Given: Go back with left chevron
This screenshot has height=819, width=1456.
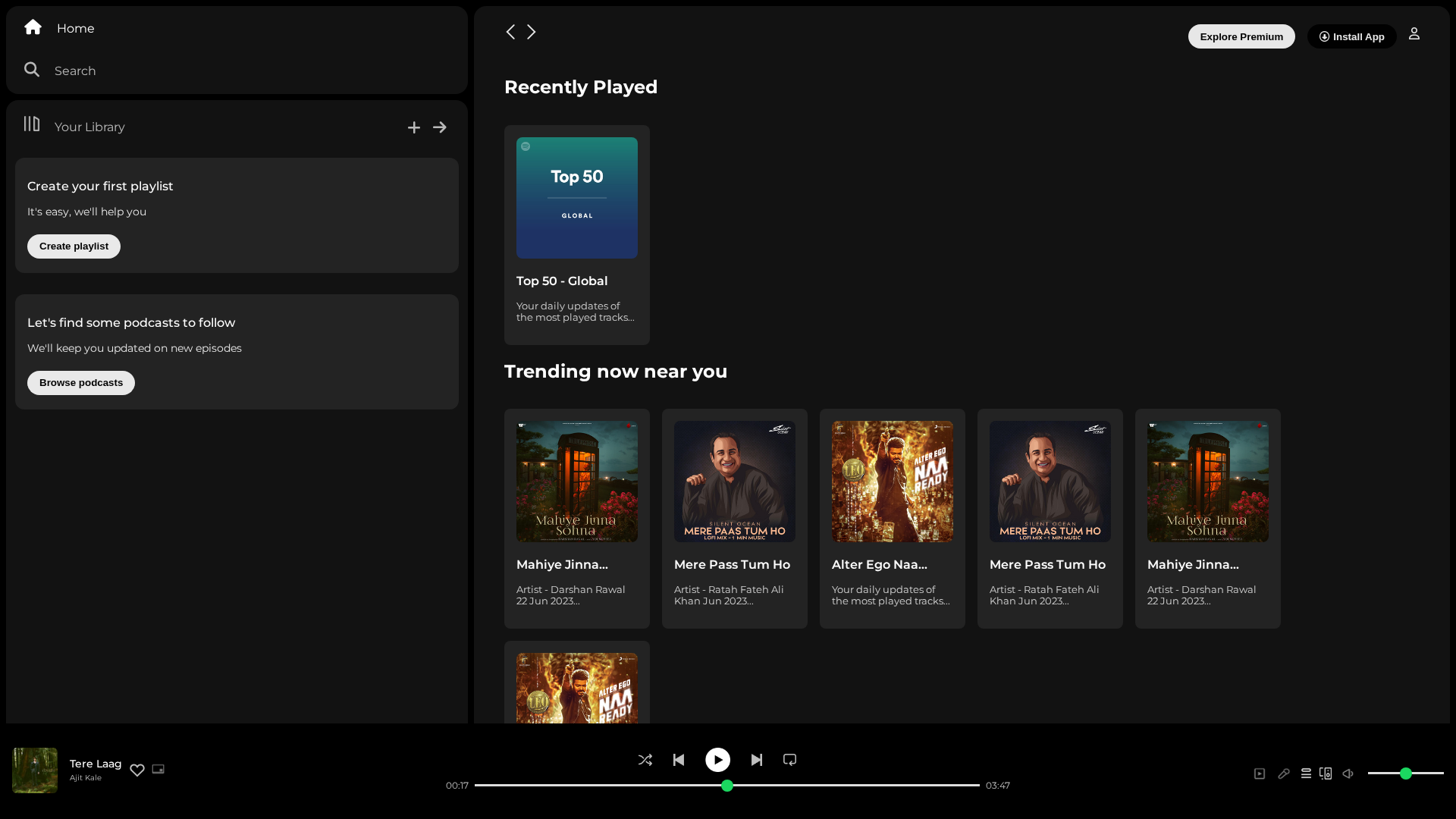Looking at the screenshot, I should point(510,32).
